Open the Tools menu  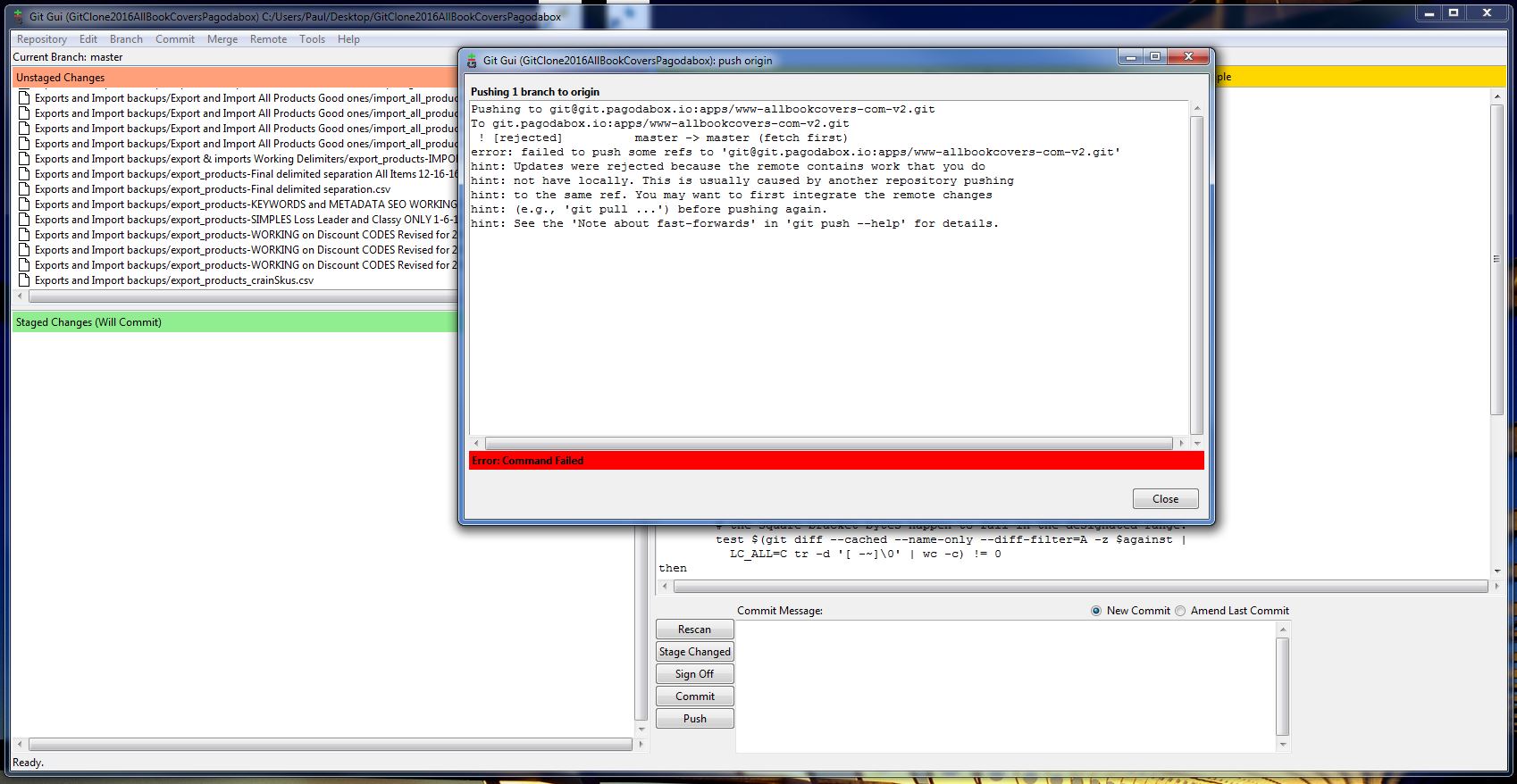click(312, 39)
